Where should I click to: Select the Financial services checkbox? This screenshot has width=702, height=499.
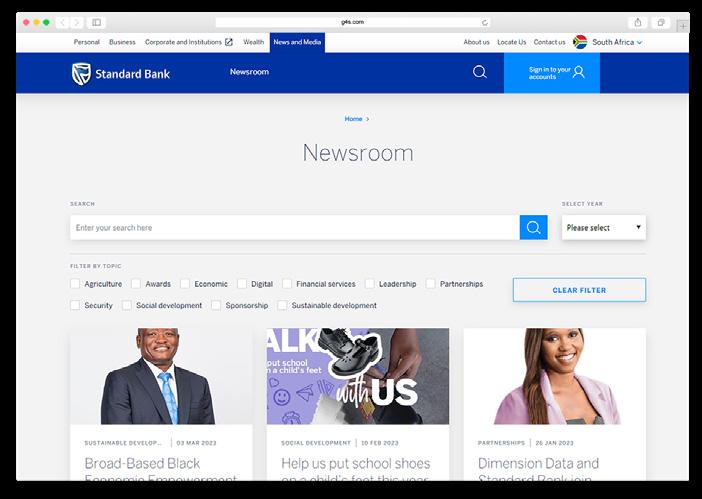[x=287, y=284]
